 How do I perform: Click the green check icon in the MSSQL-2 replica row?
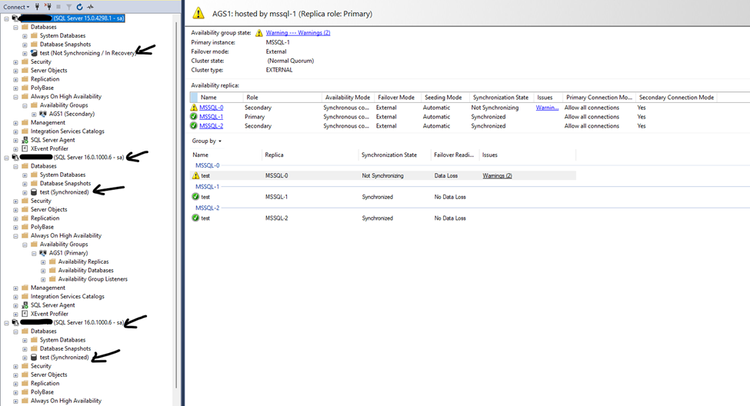tap(194, 126)
